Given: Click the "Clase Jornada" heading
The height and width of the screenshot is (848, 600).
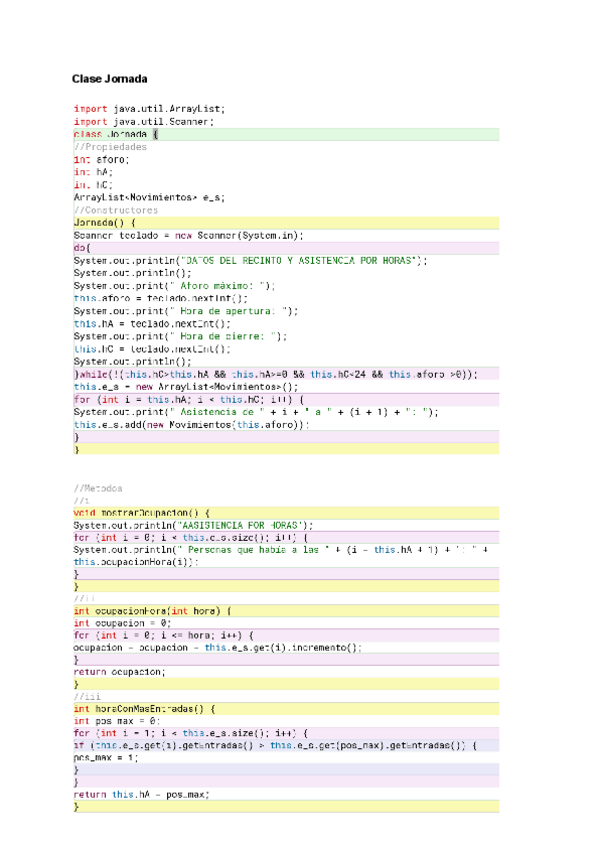Looking at the screenshot, I should coord(109,78).
